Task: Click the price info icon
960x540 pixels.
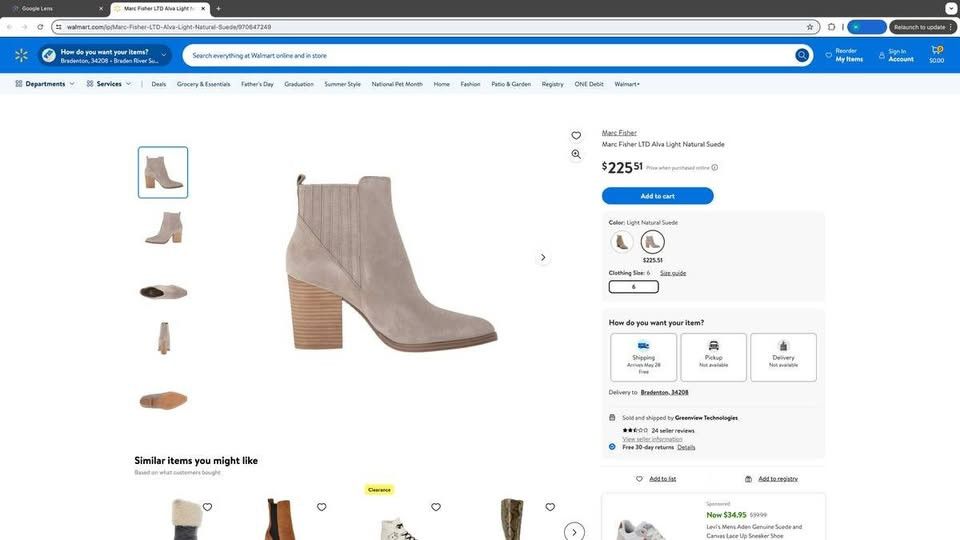Action: click(x=714, y=168)
